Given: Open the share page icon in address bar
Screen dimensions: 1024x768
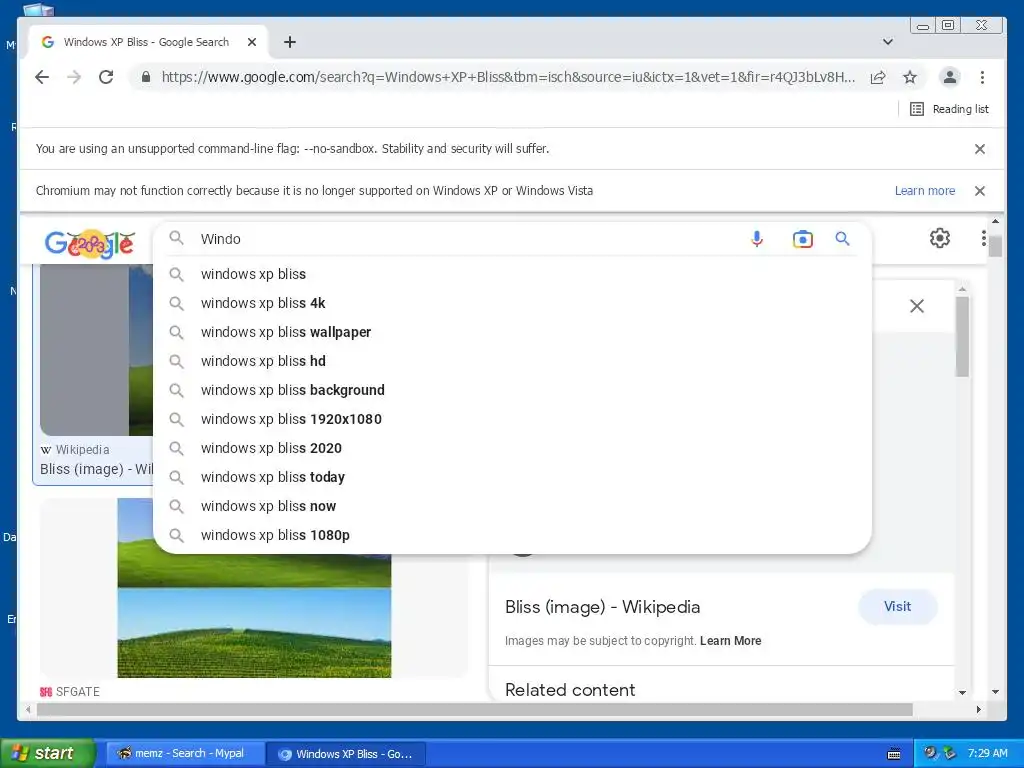Looking at the screenshot, I should click(x=878, y=77).
